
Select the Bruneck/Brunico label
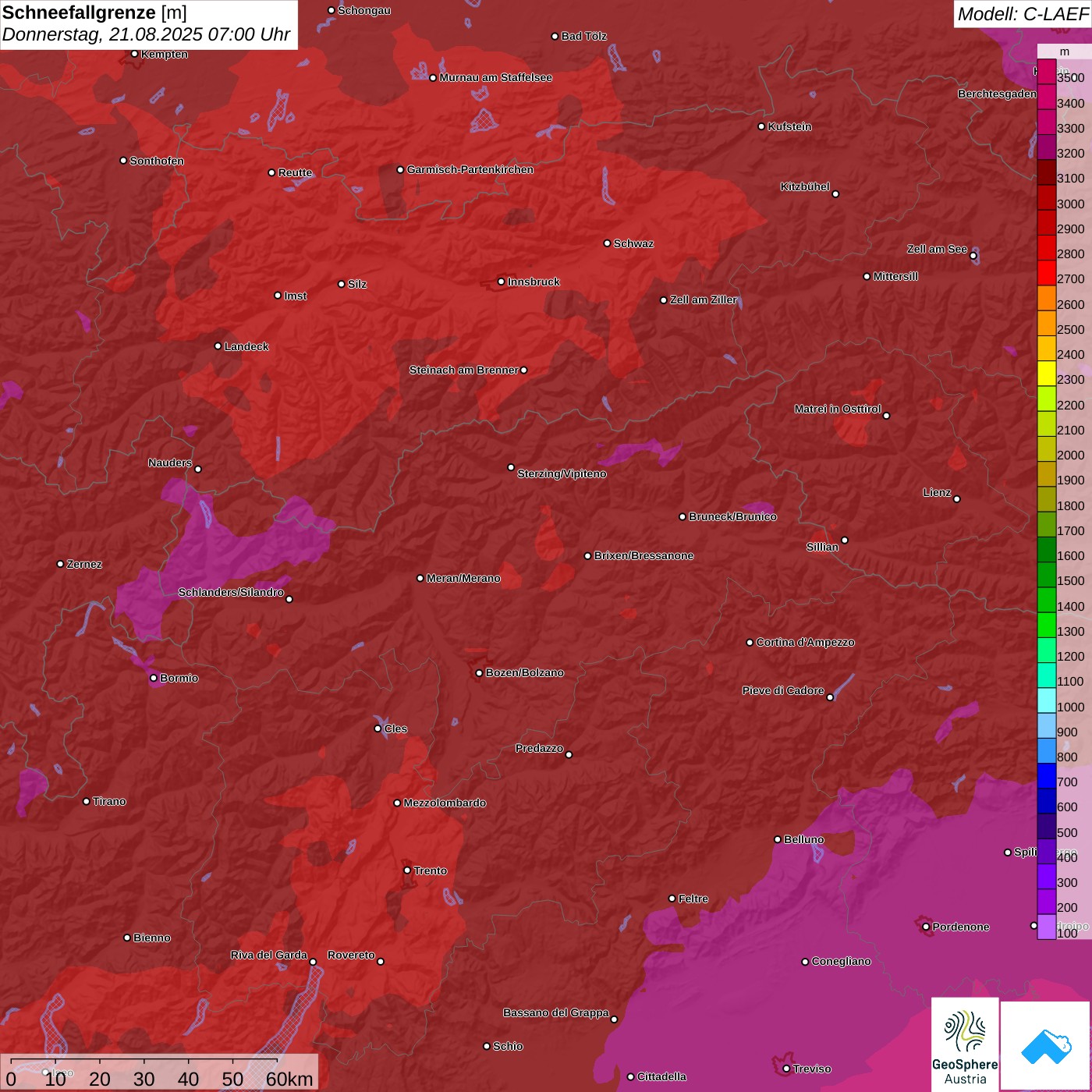click(732, 516)
